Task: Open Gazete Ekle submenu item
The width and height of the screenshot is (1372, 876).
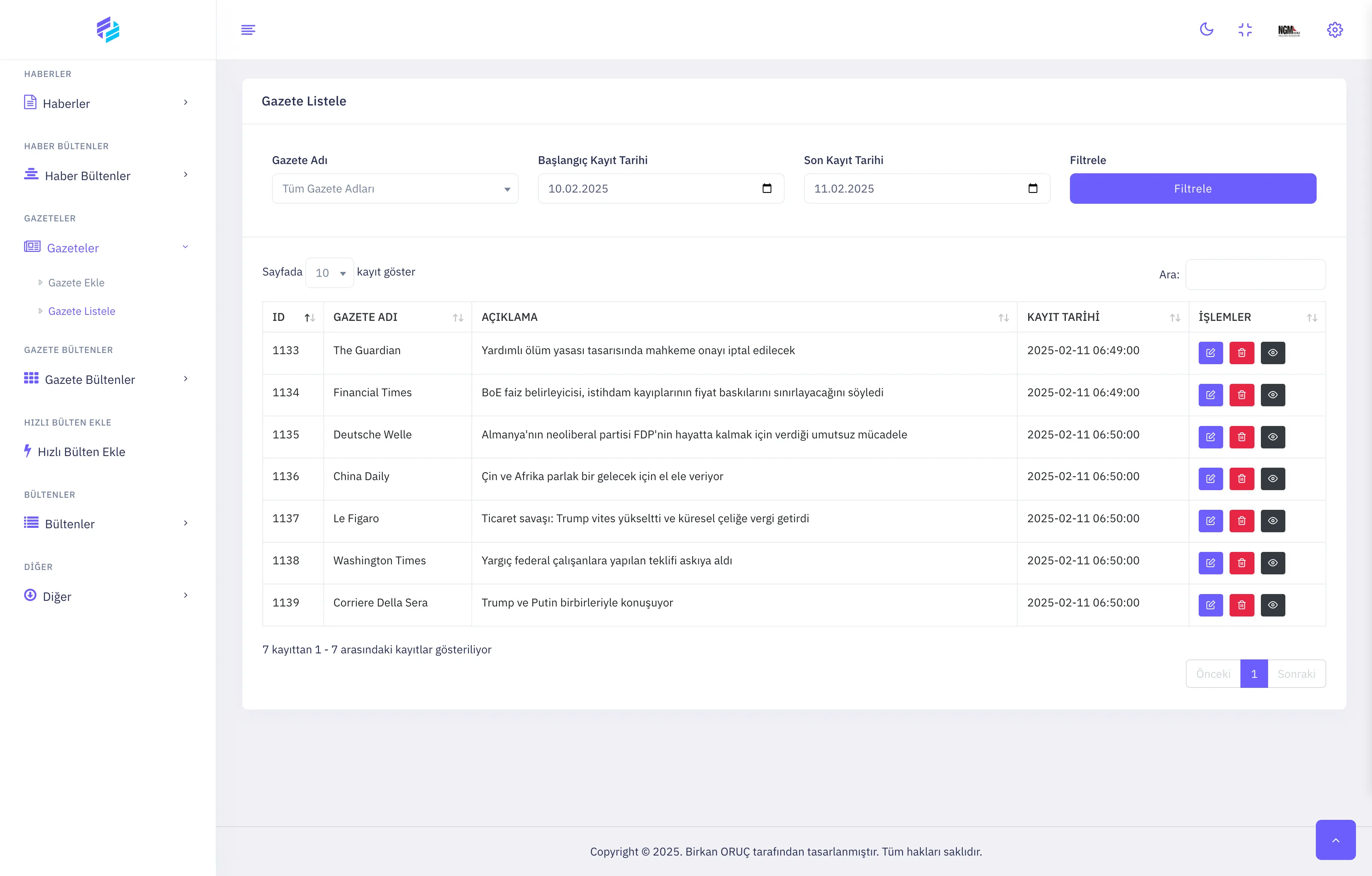Action: [76, 282]
